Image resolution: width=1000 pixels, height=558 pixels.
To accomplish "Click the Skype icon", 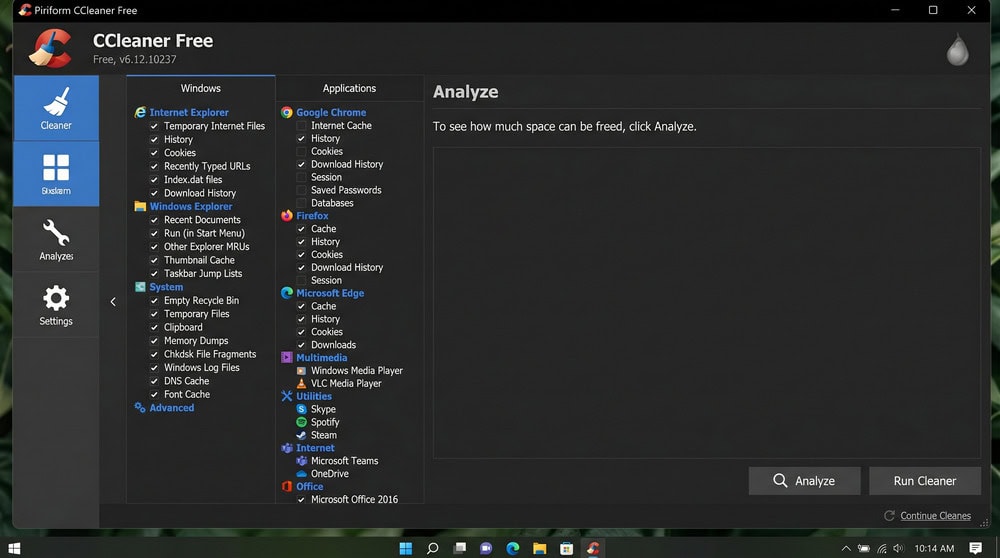I will tap(302, 409).
